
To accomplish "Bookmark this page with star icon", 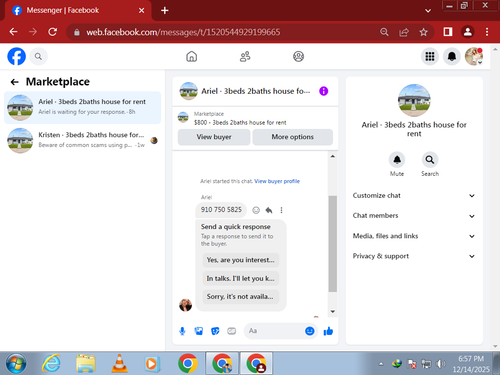I will (x=423, y=32).
